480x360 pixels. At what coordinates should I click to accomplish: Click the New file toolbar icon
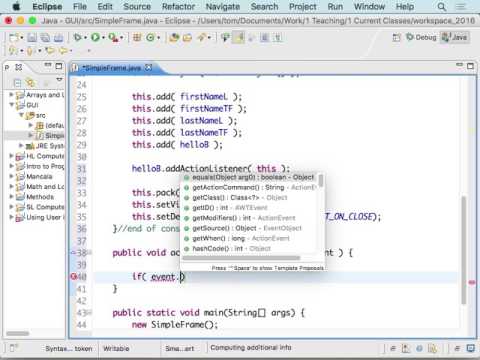coord(14,38)
